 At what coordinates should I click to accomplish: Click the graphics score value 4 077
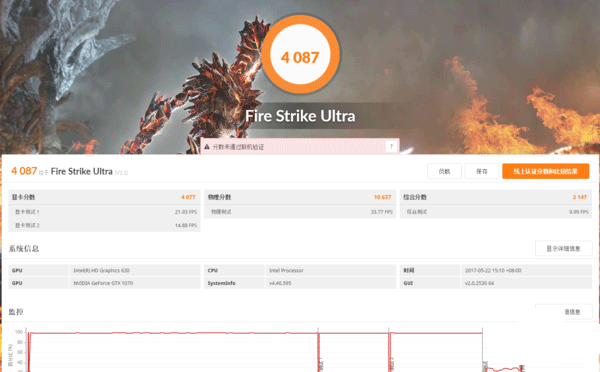pyautogui.click(x=188, y=197)
